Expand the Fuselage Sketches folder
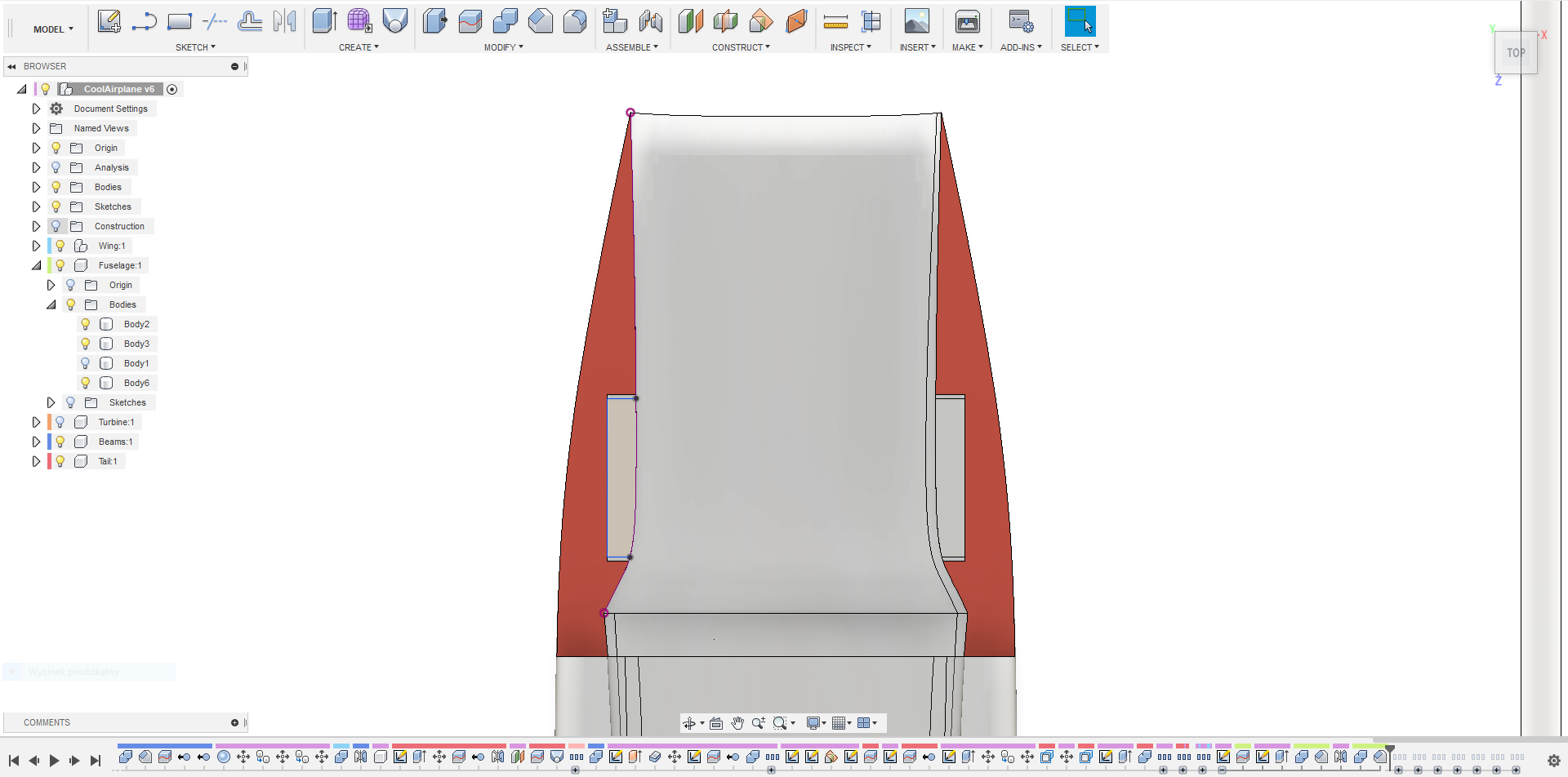This screenshot has height=777, width=1568. pos(51,402)
